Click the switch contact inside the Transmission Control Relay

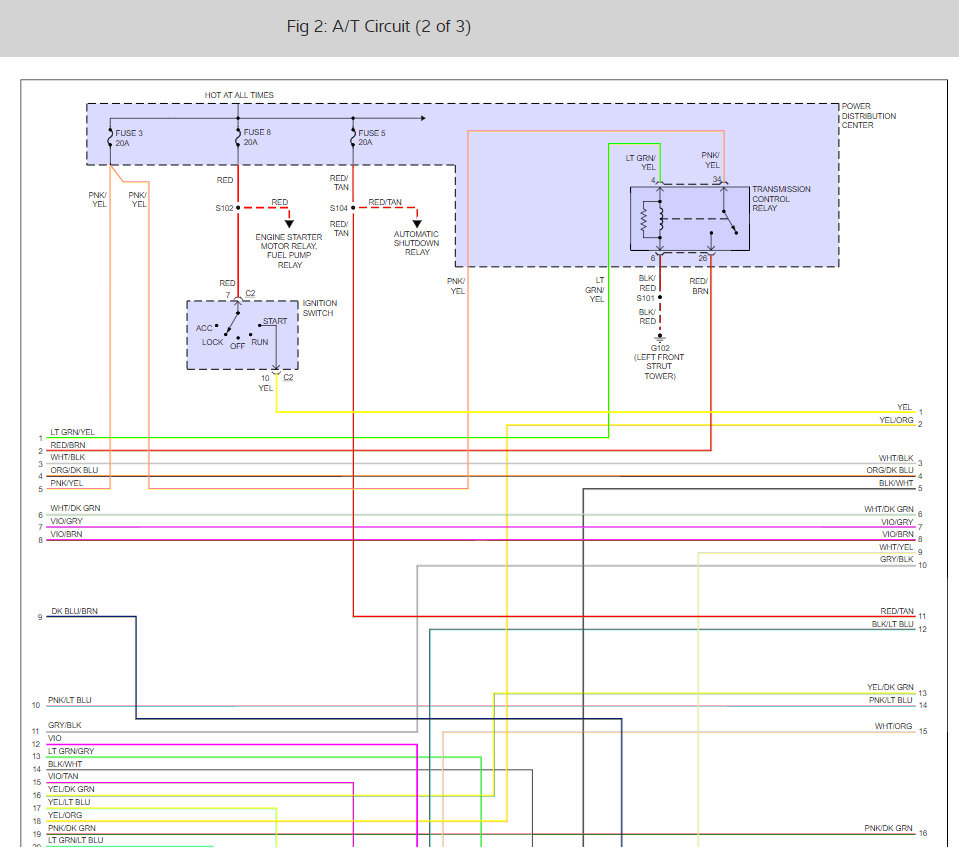point(730,223)
